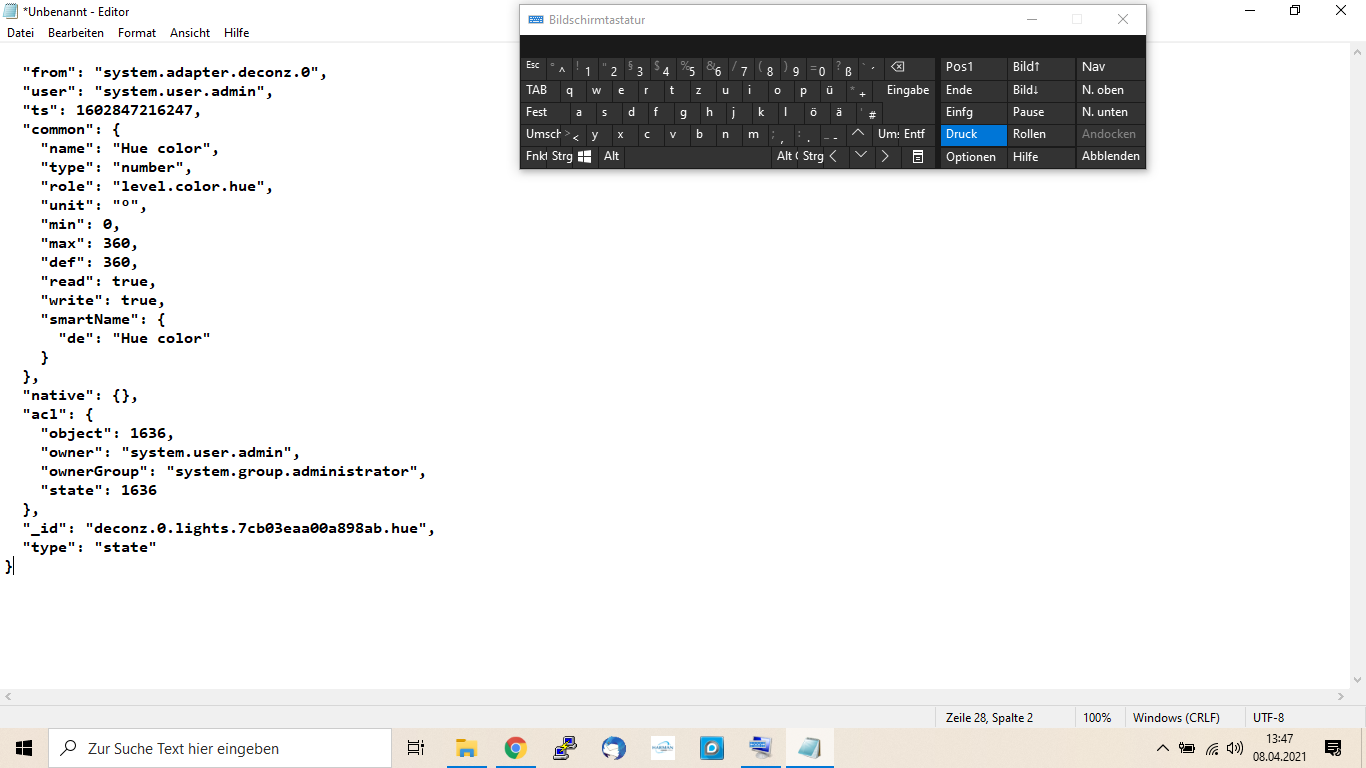
Task: Click the text "system.group.administrator" in Editor
Action: pos(292,471)
